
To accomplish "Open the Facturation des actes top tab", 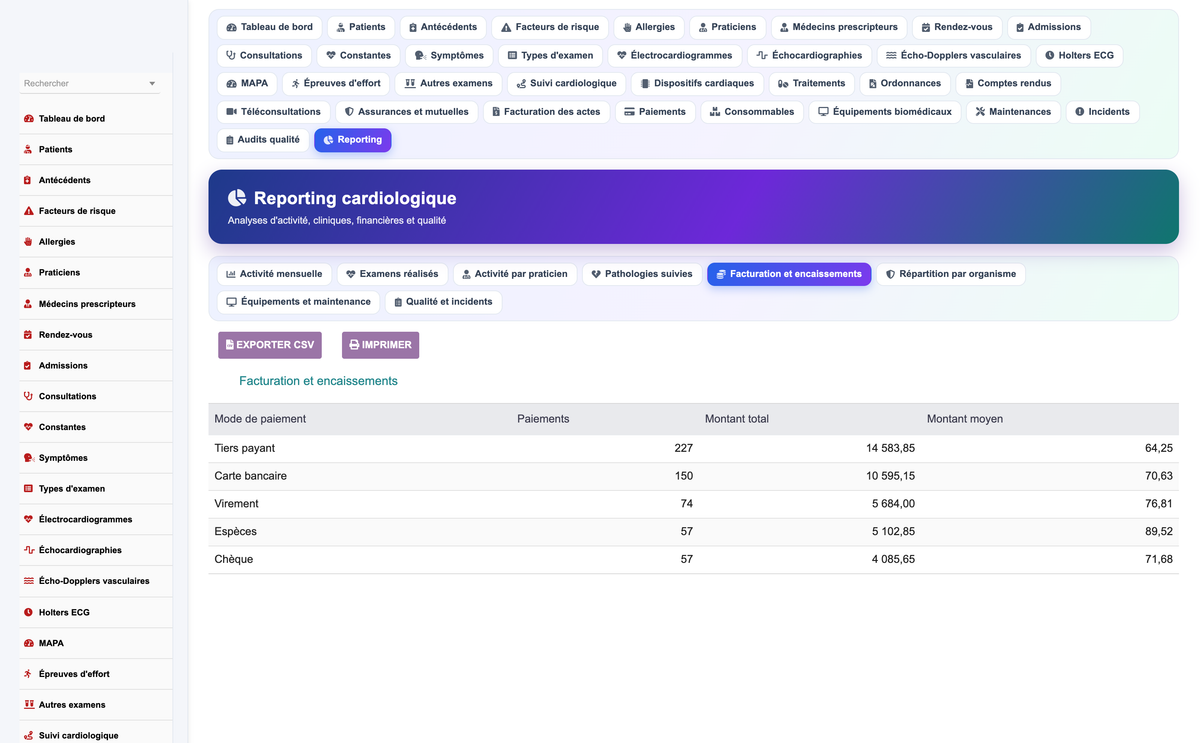I will [x=546, y=111].
